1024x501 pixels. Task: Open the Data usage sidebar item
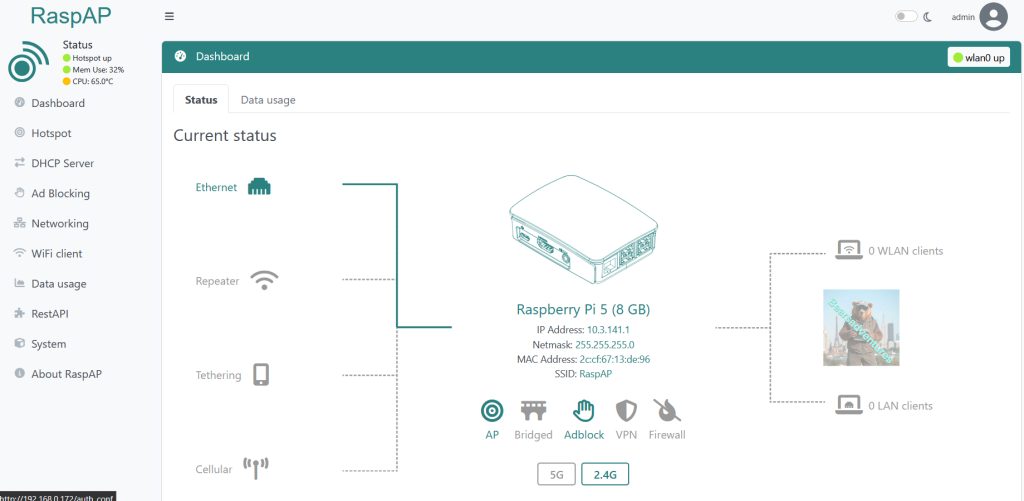(x=59, y=283)
